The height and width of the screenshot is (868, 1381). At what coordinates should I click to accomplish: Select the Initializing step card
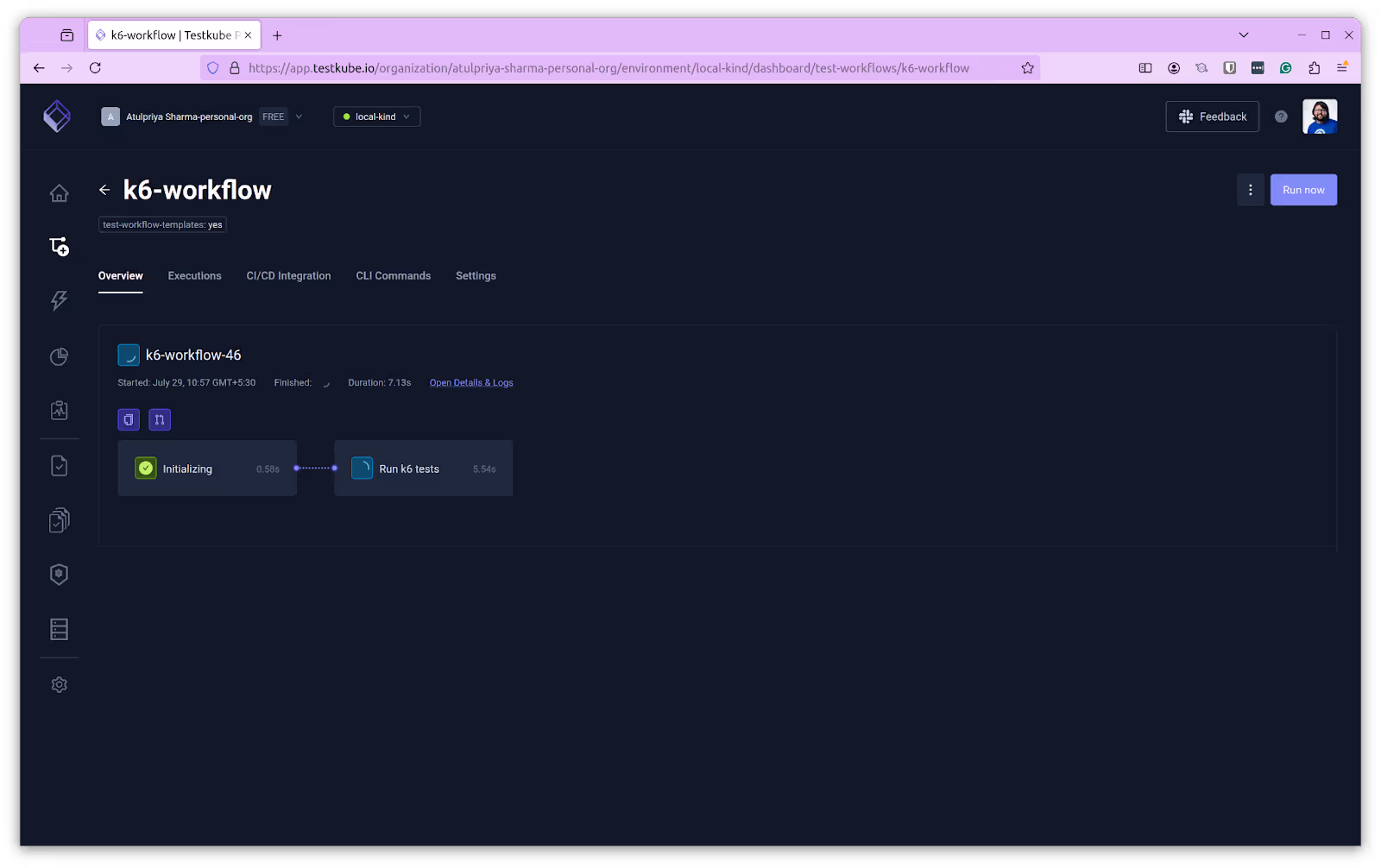(207, 469)
